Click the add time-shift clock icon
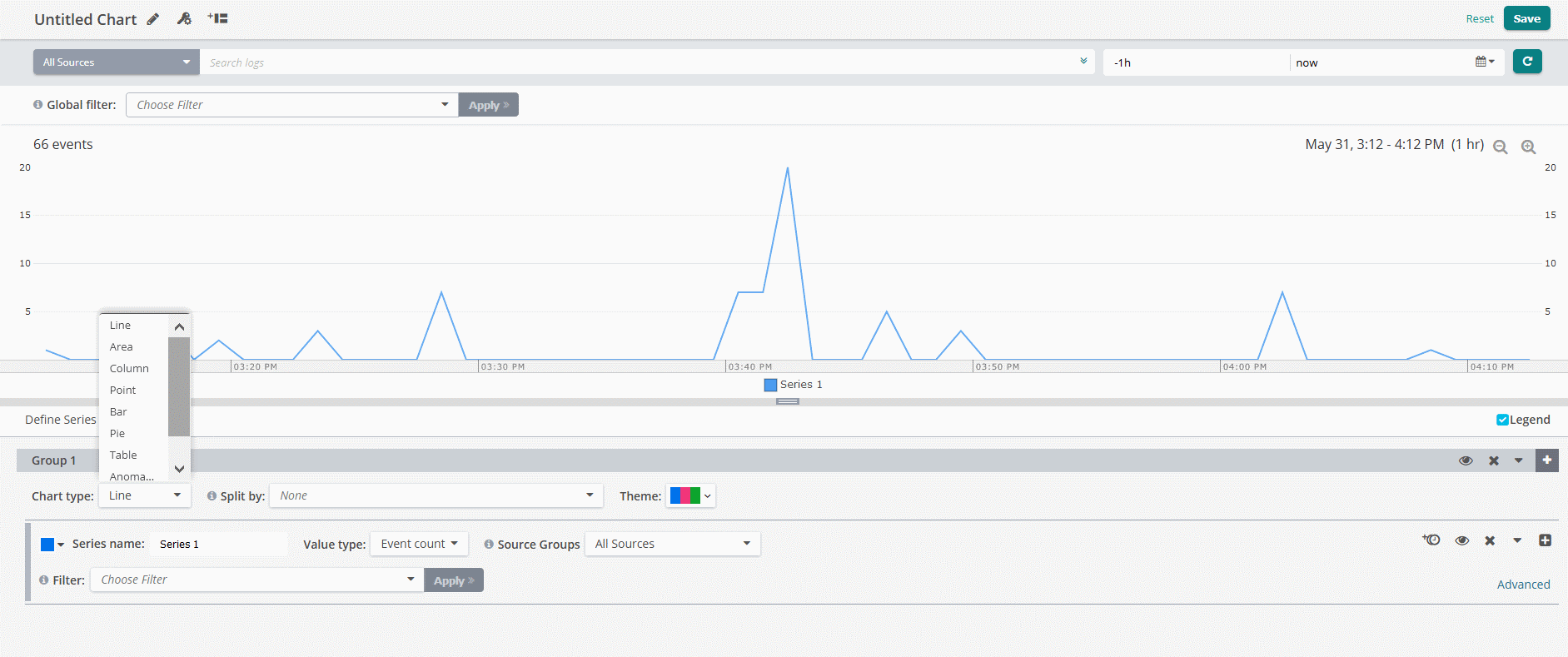Image resolution: width=1568 pixels, height=657 pixels. tap(1431, 540)
